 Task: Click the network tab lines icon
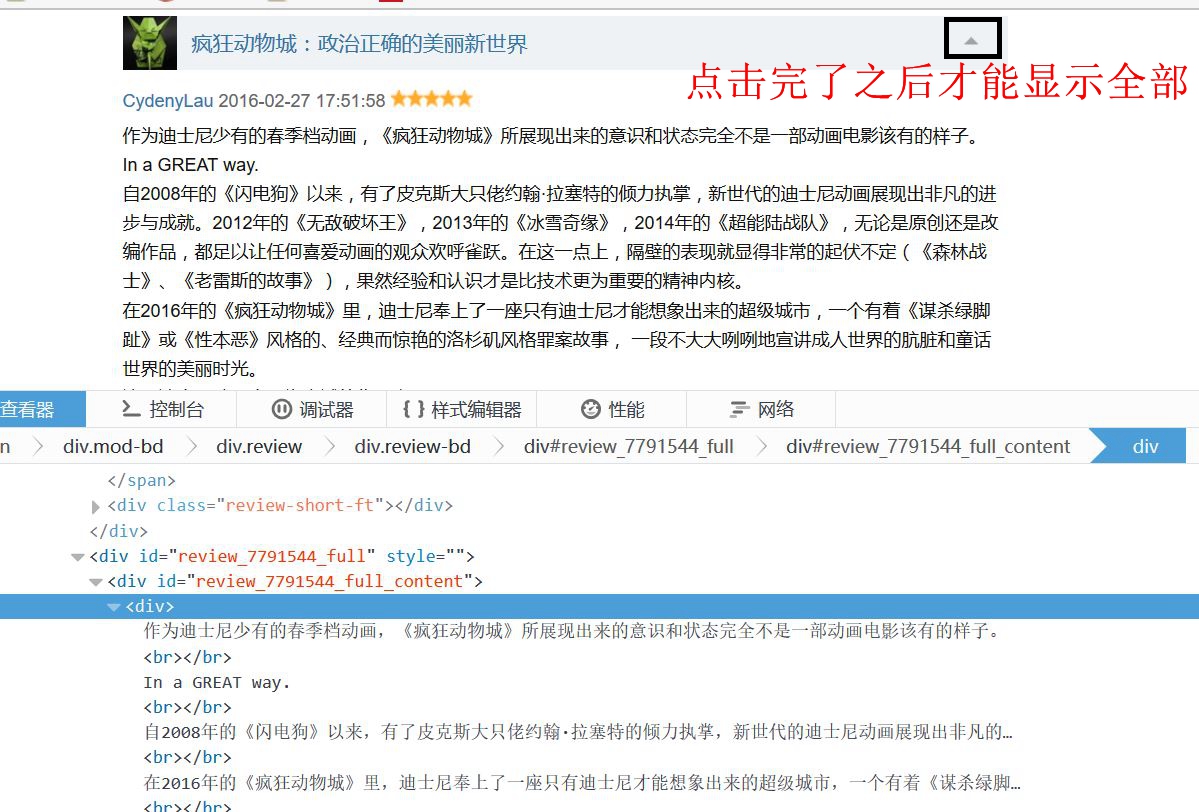739,410
